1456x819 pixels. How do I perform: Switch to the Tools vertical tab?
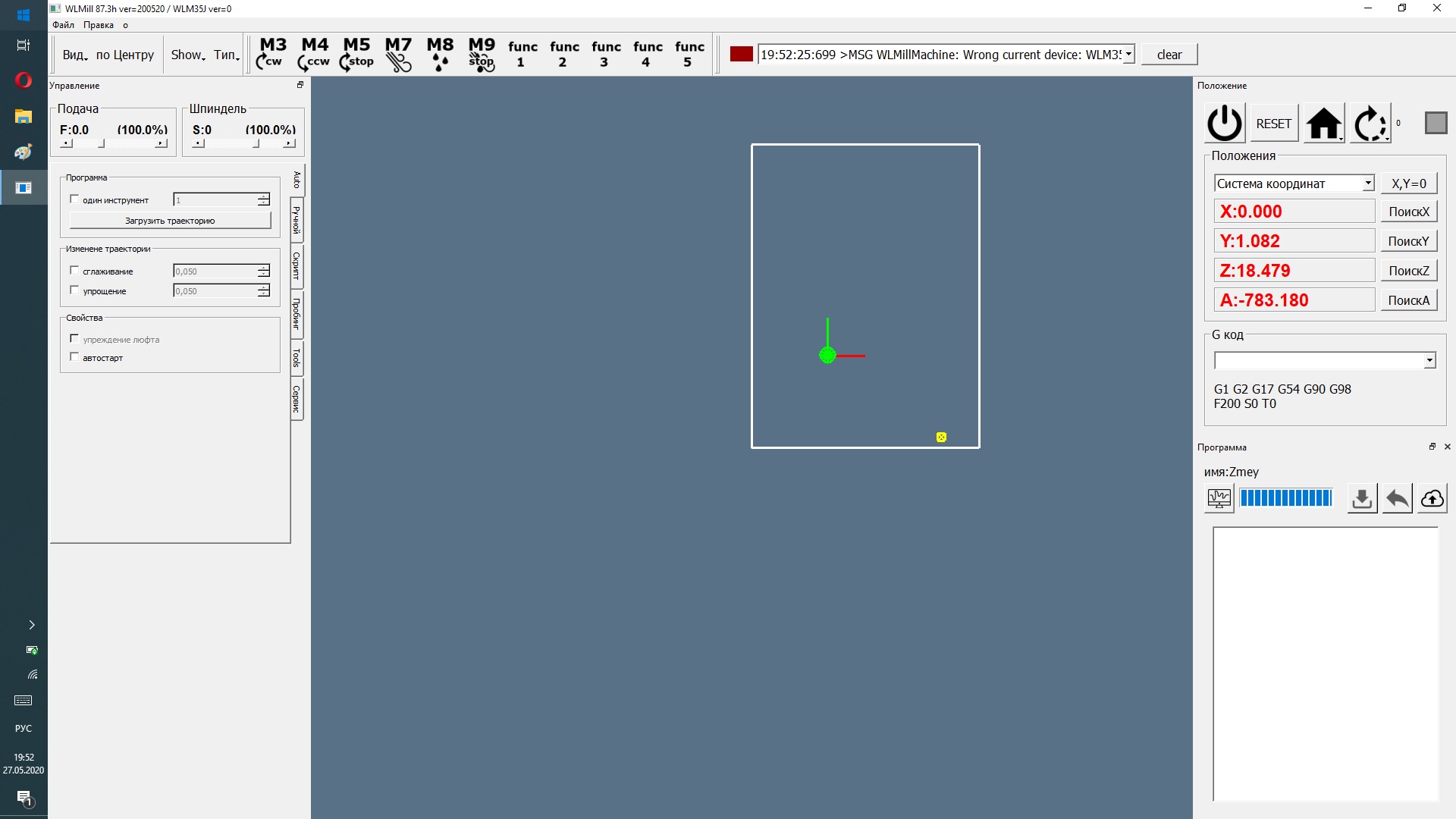(297, 358)
